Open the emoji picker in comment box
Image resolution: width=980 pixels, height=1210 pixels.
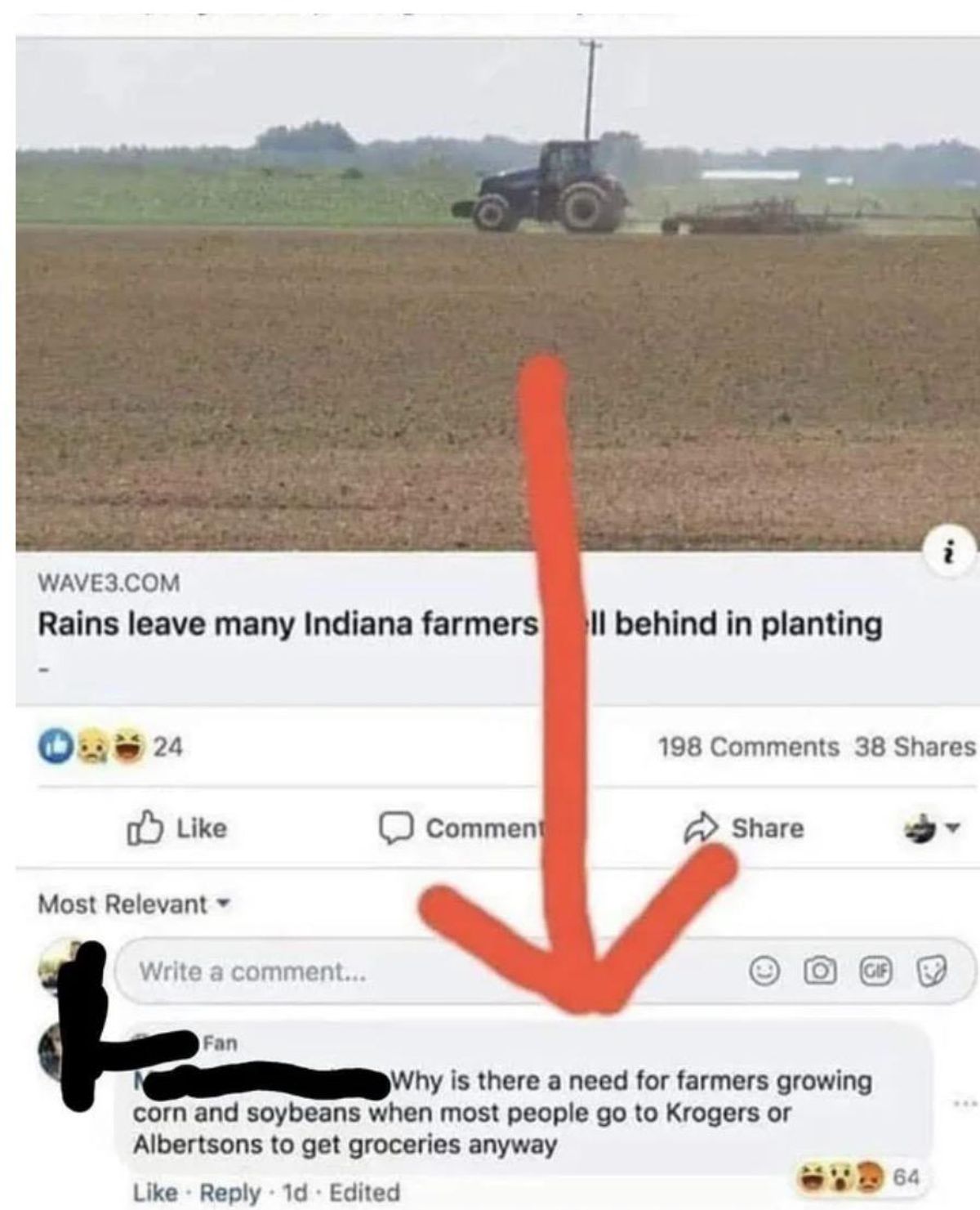coord(764,971)
